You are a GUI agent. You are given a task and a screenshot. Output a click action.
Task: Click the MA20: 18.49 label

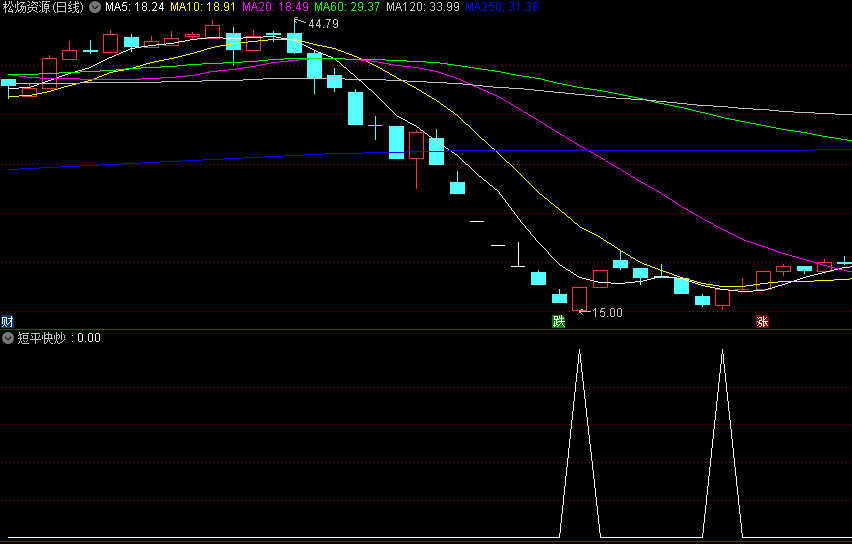(x=275, y=7)
